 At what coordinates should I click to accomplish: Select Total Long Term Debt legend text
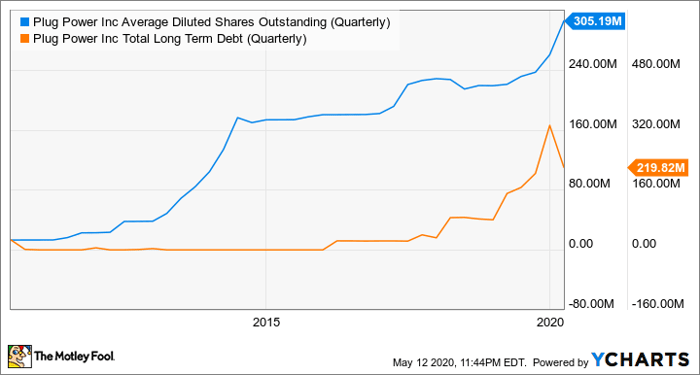pos(169,39)
